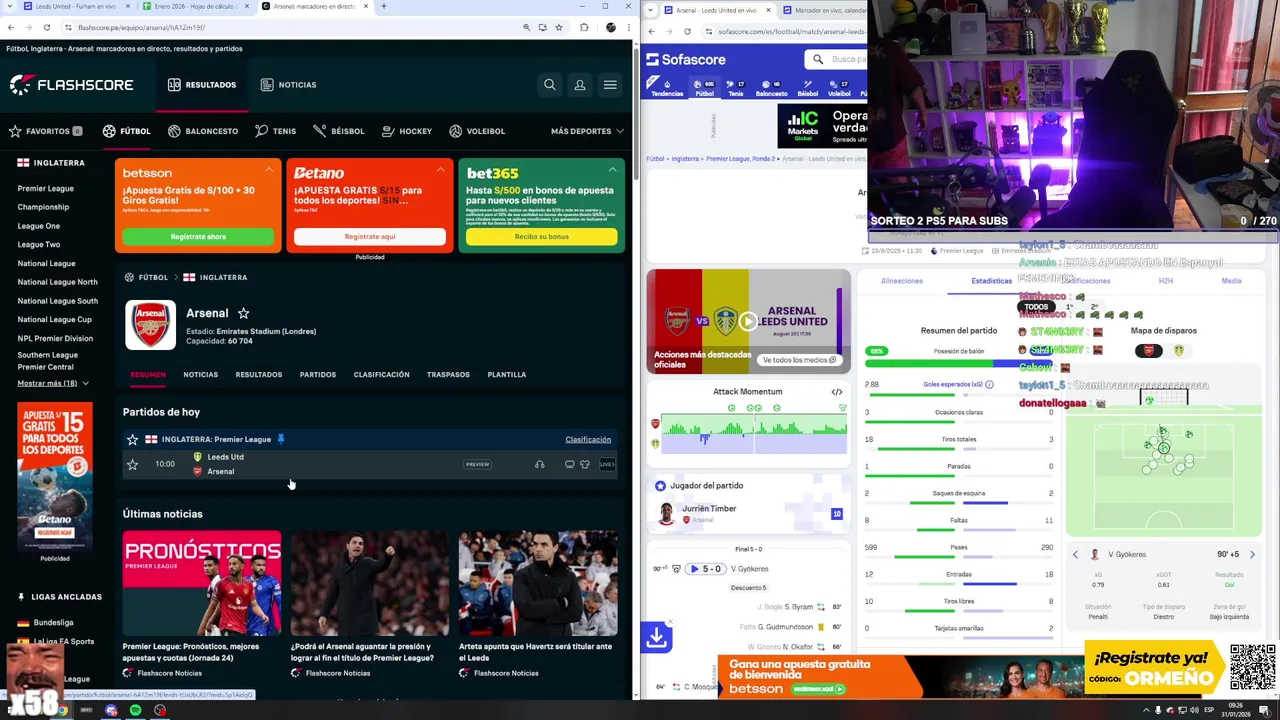Click Regístrate ahora on betsson ad

coord(198,237)
